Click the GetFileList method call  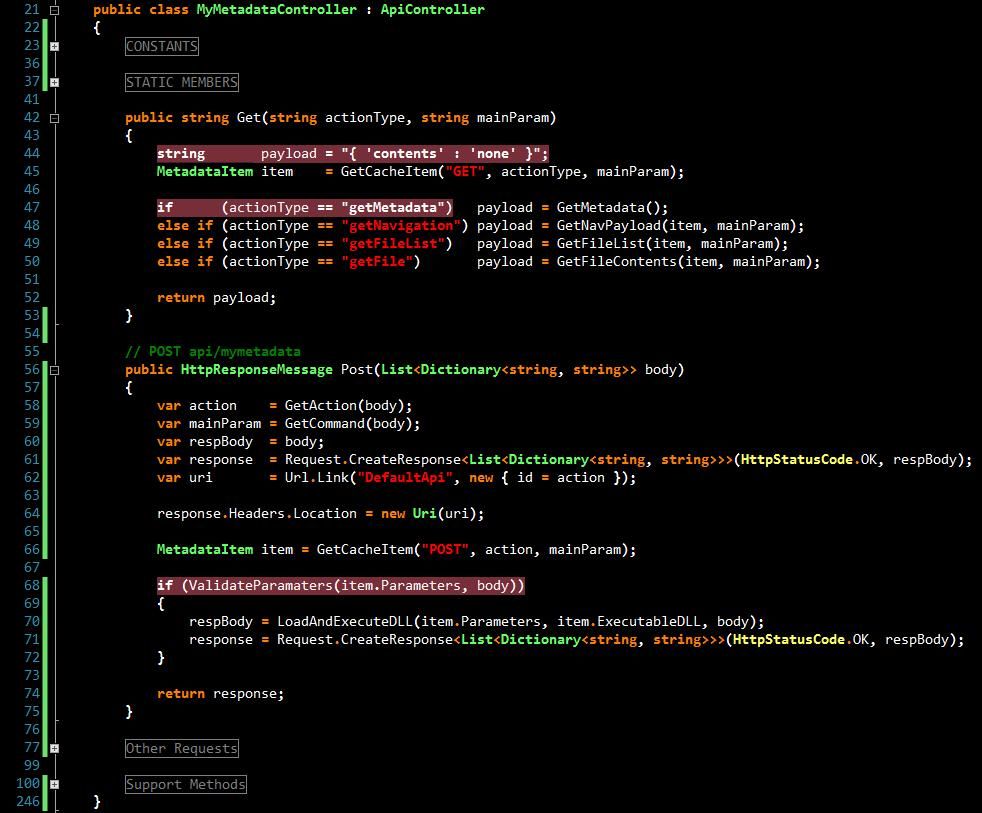coord(668,244)
